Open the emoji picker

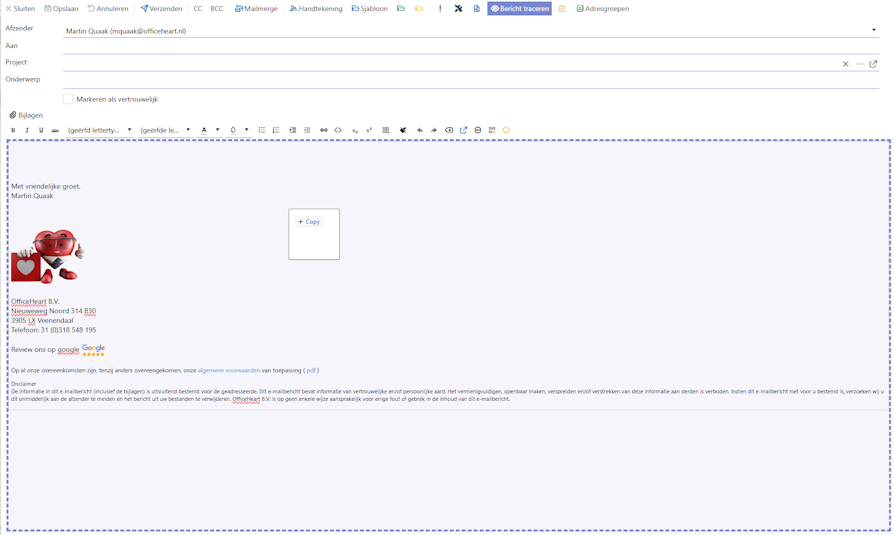click(x=506, y=131)
